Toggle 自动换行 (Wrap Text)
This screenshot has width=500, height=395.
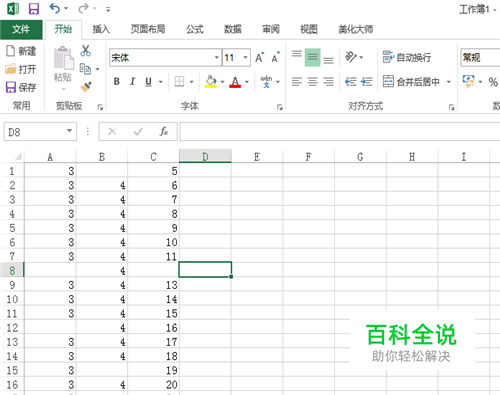407,57
